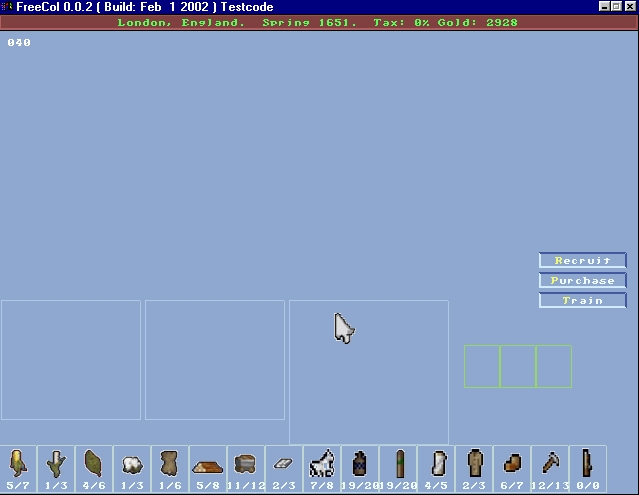Click the '12/13' tools price text
The width and height of the screenshot is (639, 495).
point(550,486)
